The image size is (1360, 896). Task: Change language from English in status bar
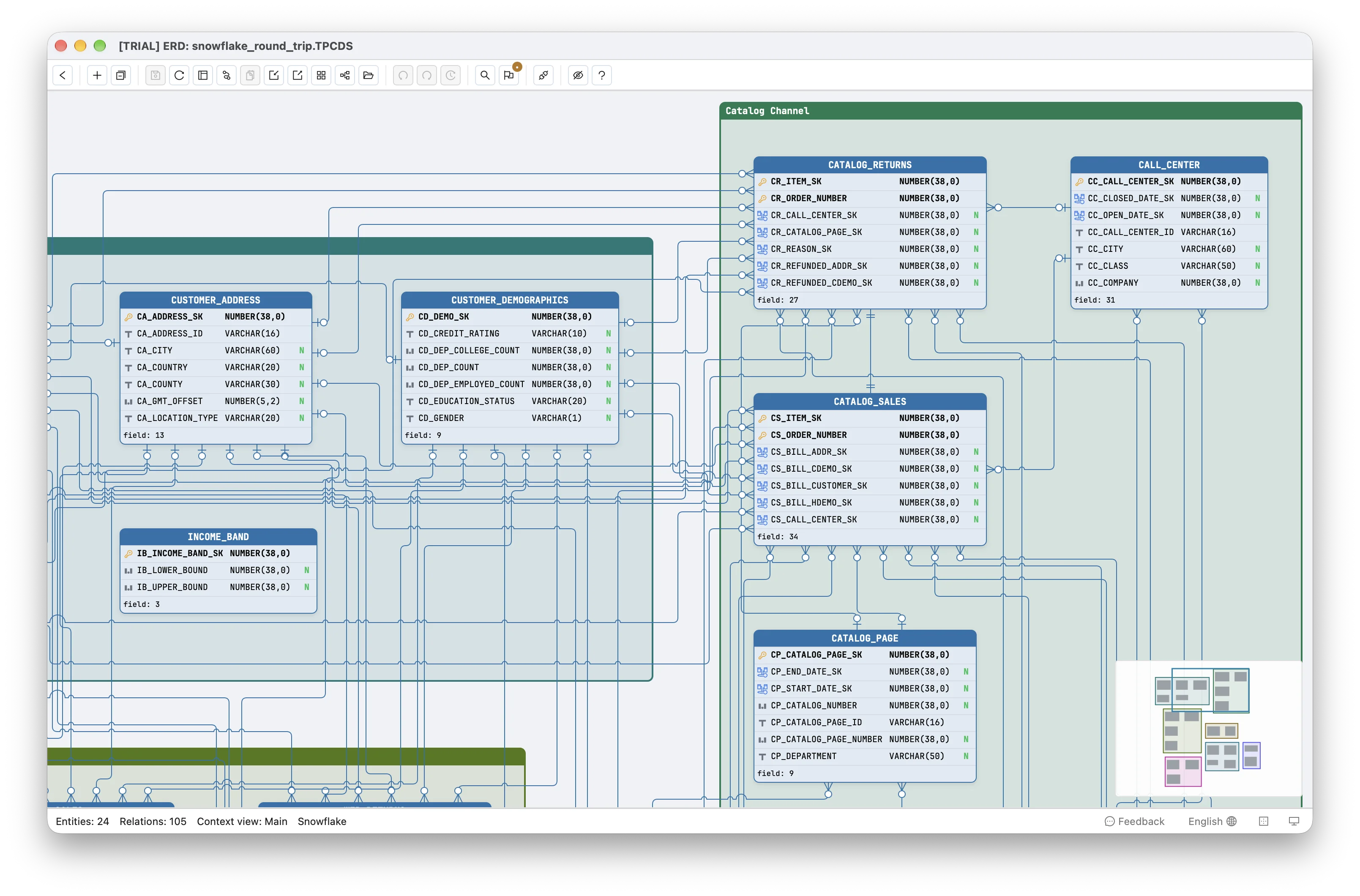(x=1212, y=821)
